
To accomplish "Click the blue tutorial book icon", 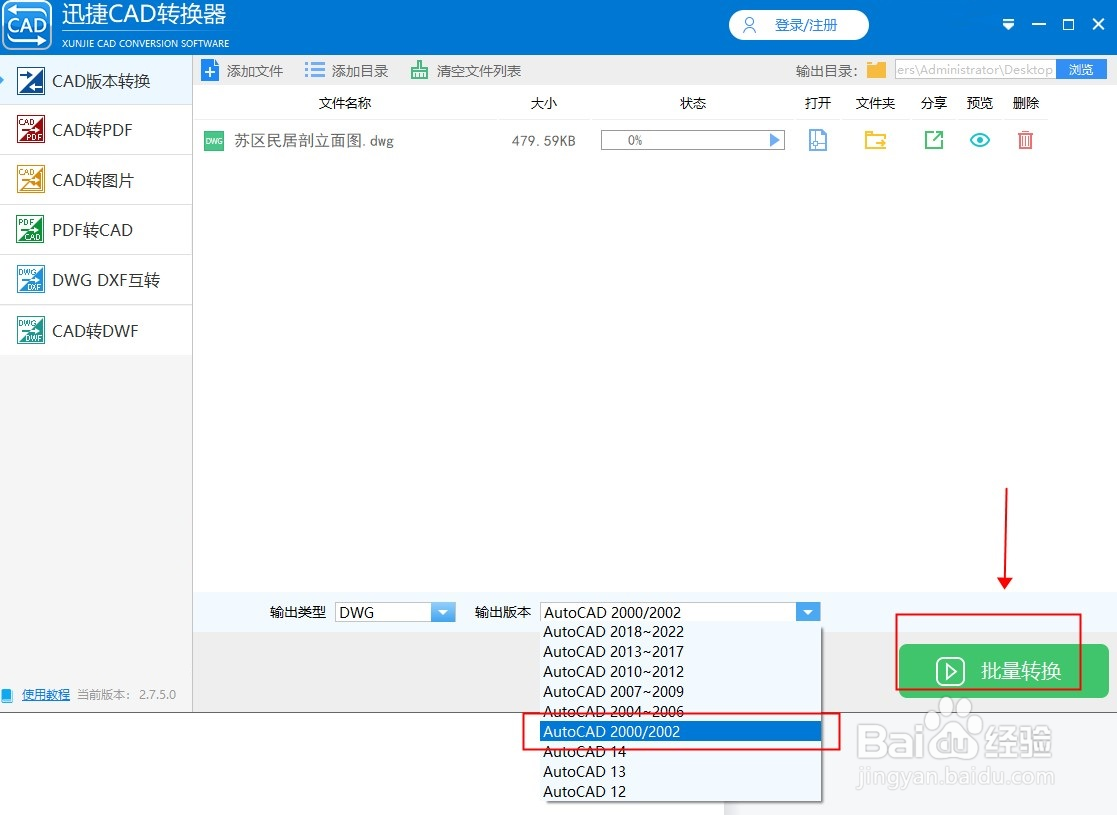I will [x=7, y=695].
